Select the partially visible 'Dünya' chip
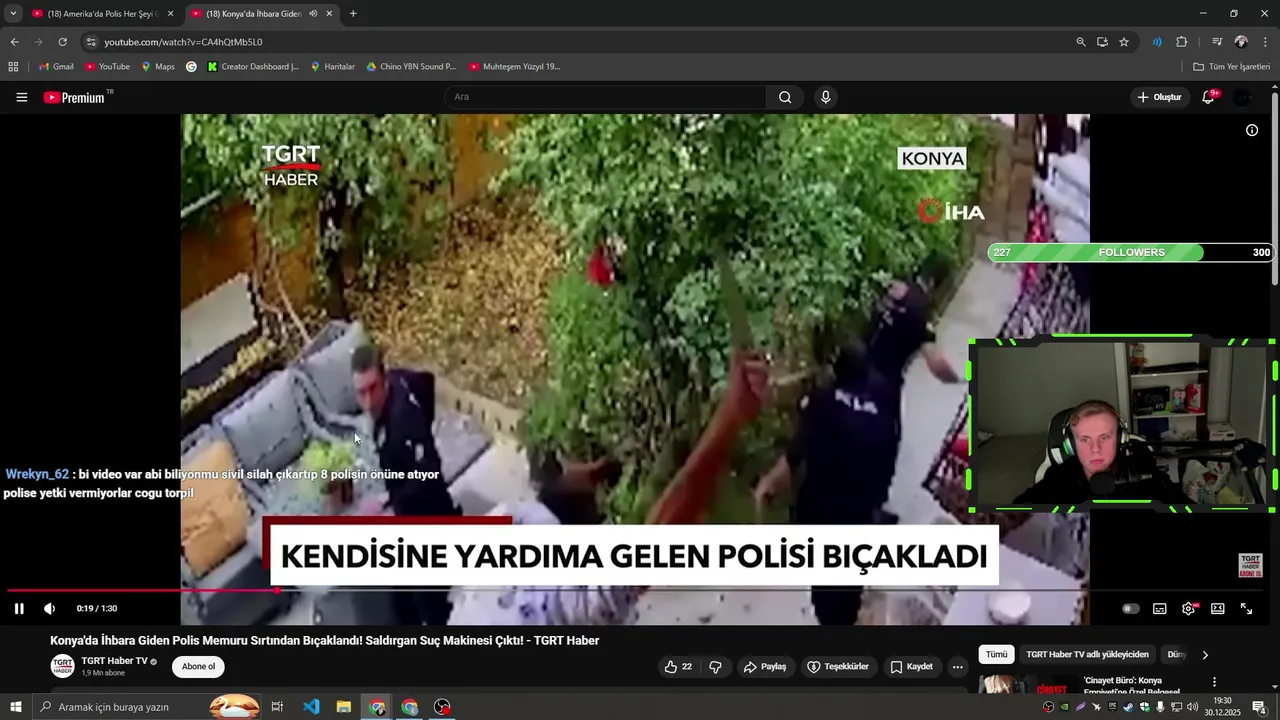Image resolution: width=1280 pixels, height=720 pixels. (1175, 655)
